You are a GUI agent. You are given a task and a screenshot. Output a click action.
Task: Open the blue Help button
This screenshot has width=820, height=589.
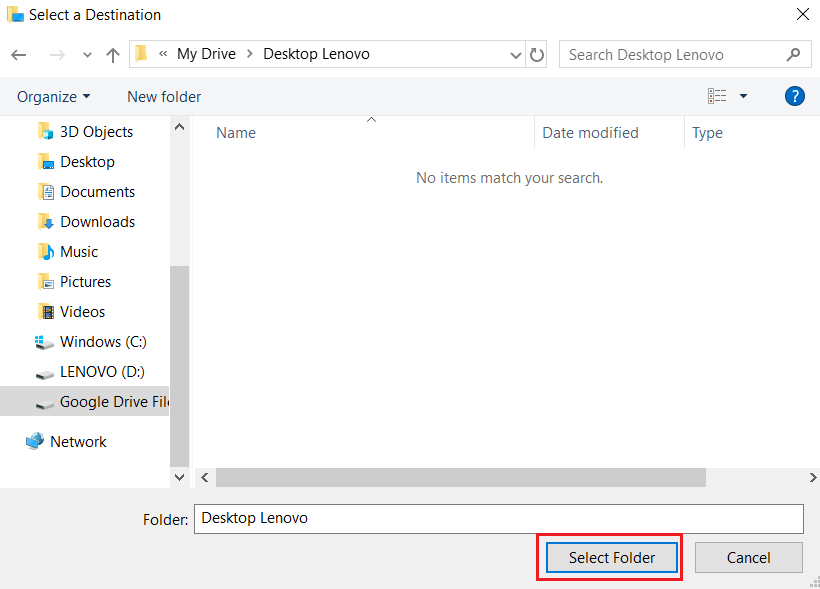tap(794, 96)
